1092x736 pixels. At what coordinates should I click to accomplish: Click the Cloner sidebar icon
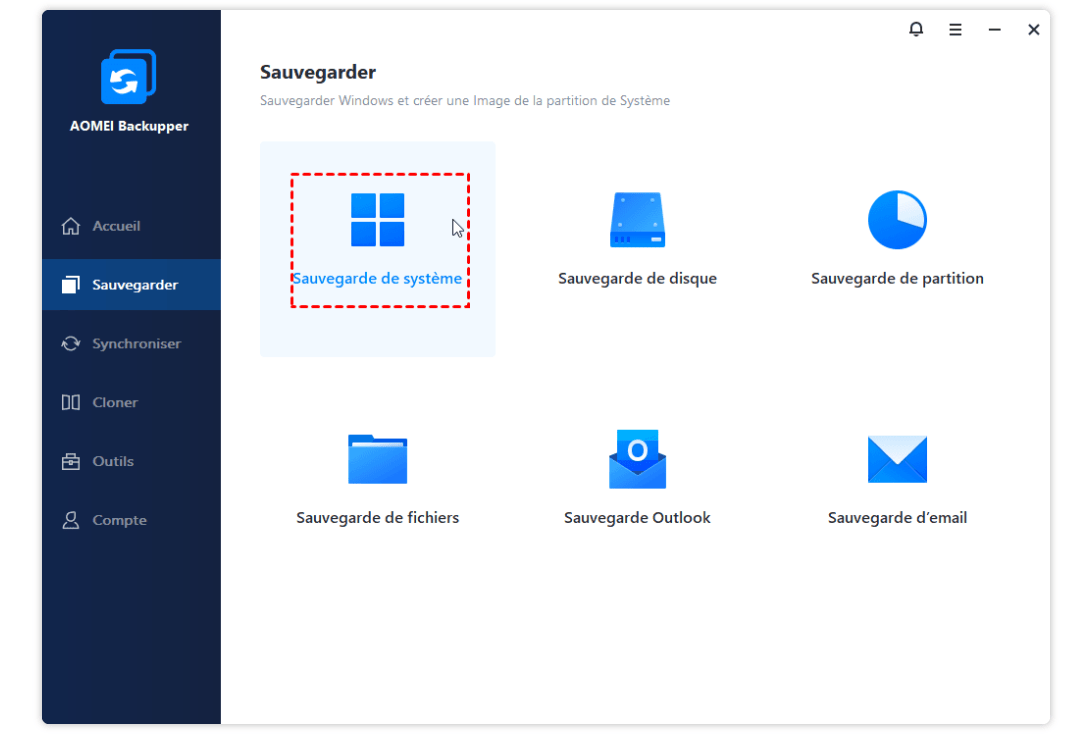pyautogui.click(x=70, y=402)
